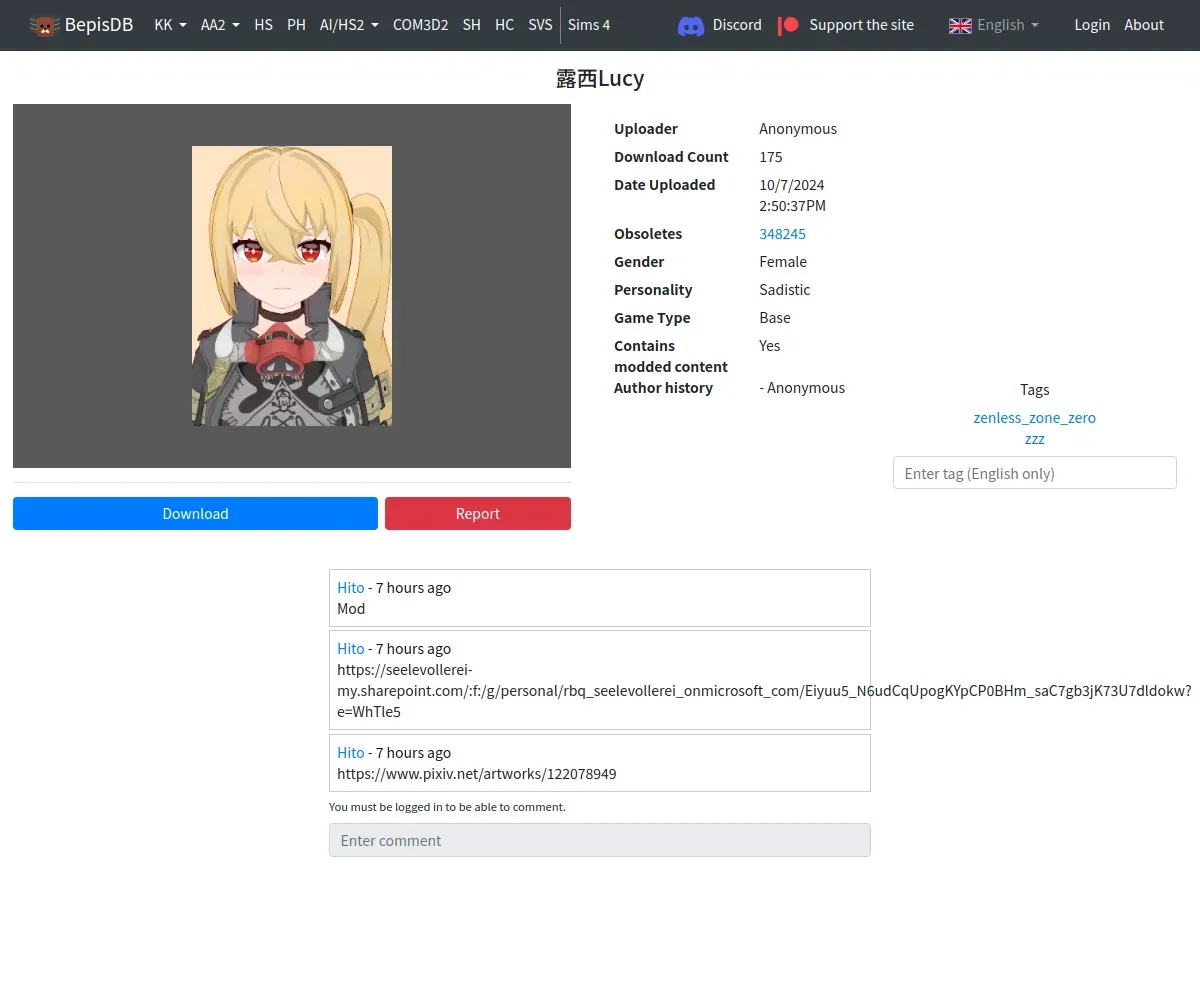Click the UK flag language icon

click(960, 25)
